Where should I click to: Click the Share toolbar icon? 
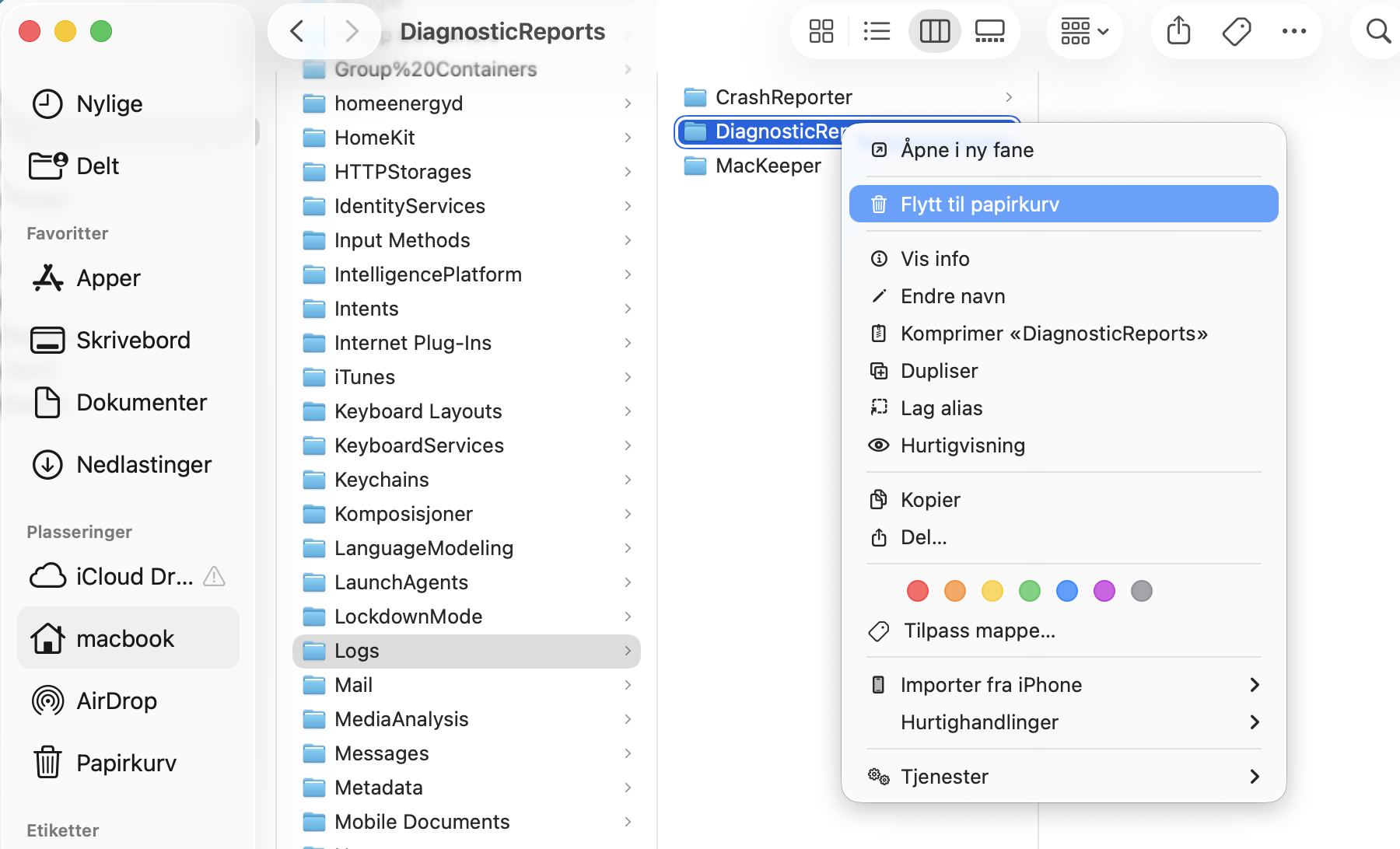[1179, 31]
